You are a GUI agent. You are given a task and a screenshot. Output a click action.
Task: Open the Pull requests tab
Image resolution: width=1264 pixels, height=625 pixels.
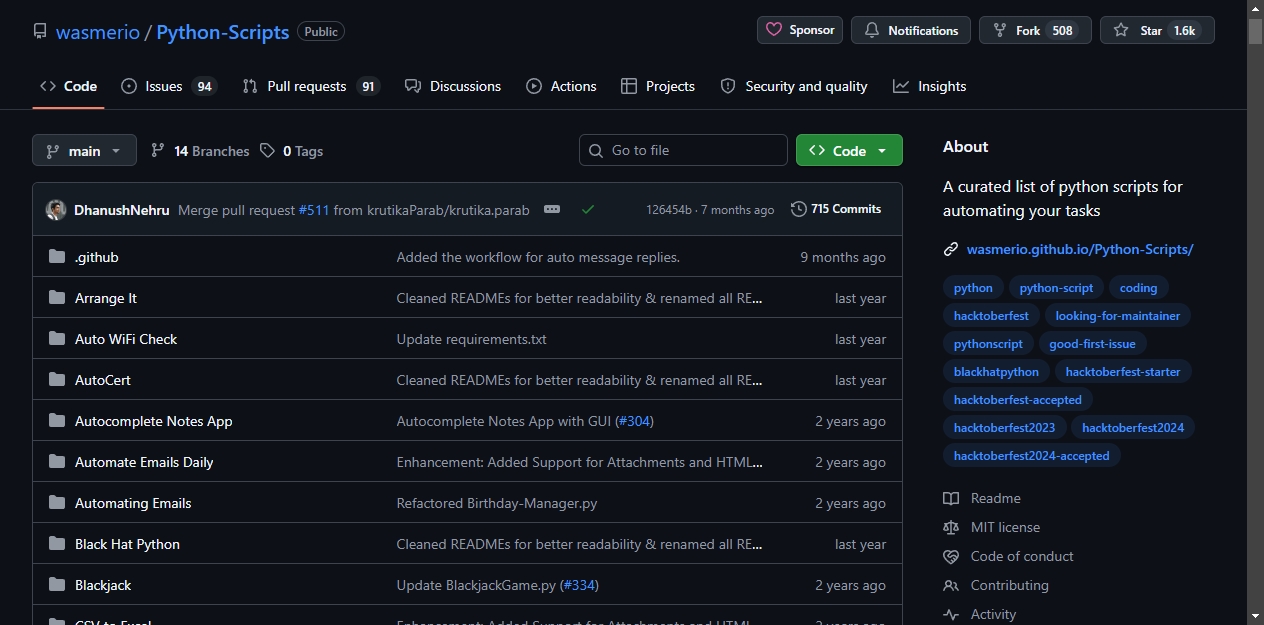(x=310, y=86)
